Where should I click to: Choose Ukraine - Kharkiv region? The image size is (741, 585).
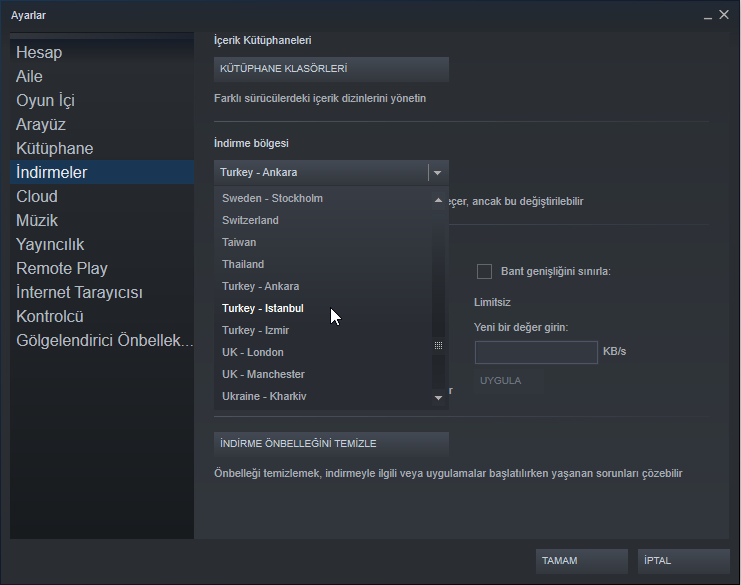pyautogui.click(x=323, y=396)
